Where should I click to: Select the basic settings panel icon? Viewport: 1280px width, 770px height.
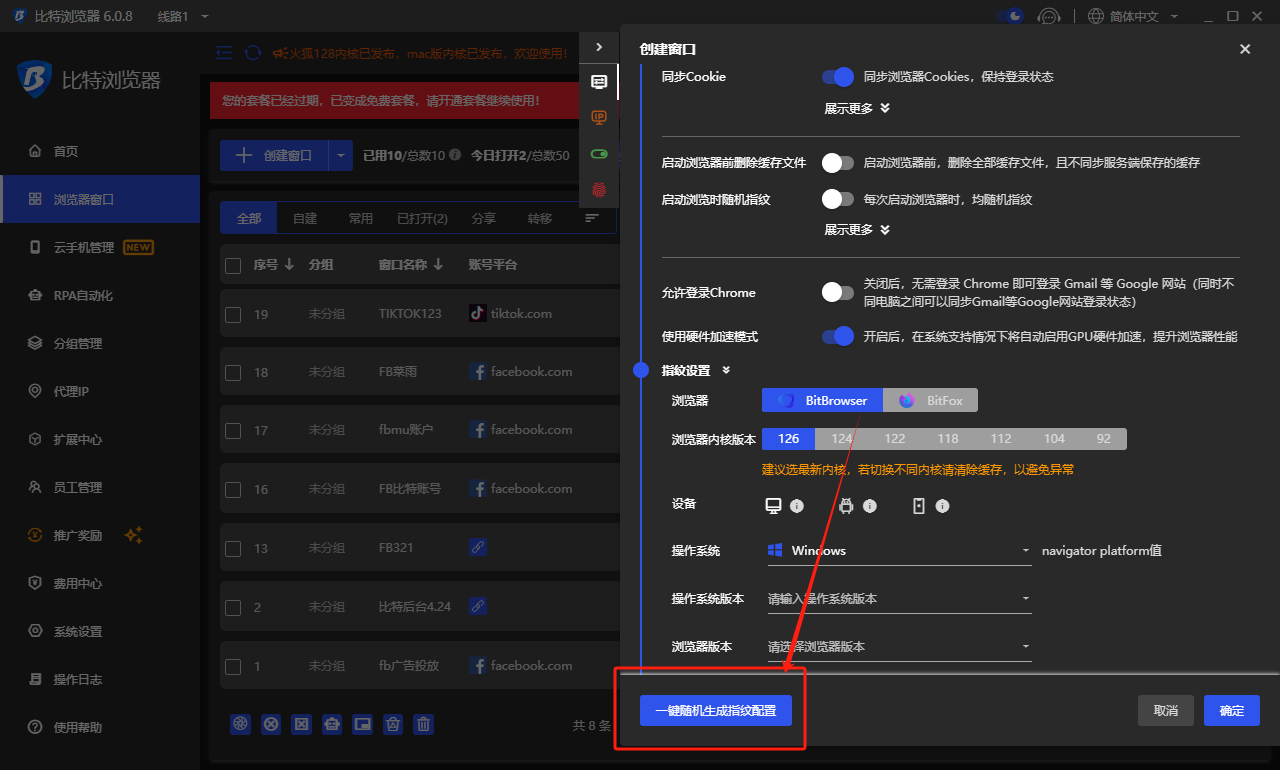[x=599, y=81]
